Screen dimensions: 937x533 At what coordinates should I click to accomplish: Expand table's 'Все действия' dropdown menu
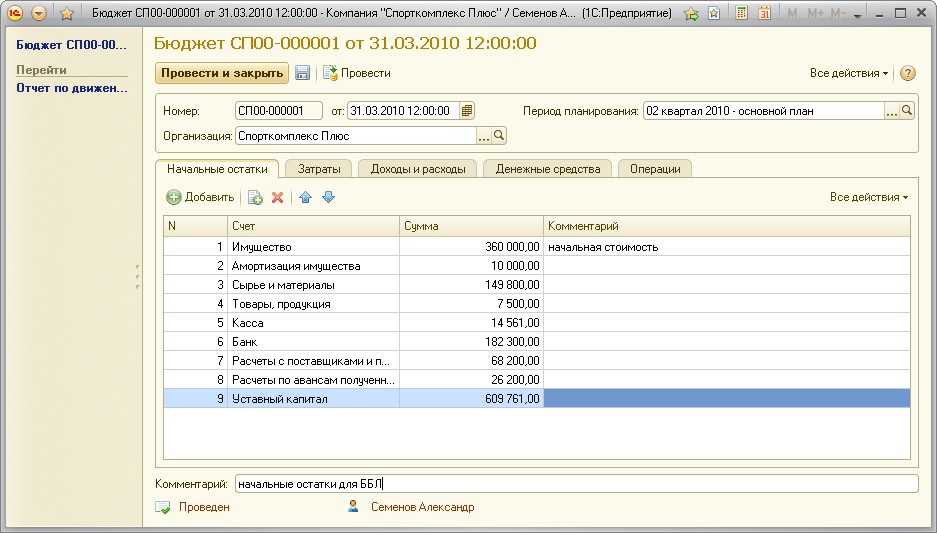(x=868, y=198)
